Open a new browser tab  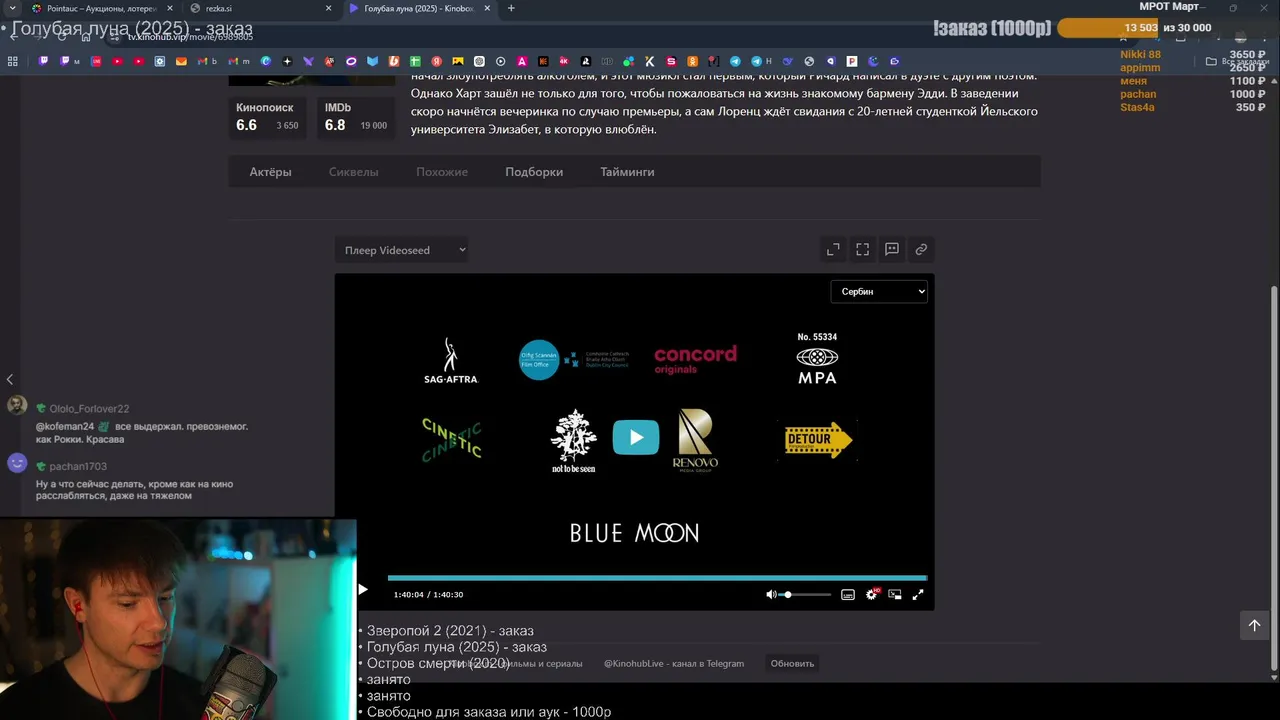click(x=511, y=8)
